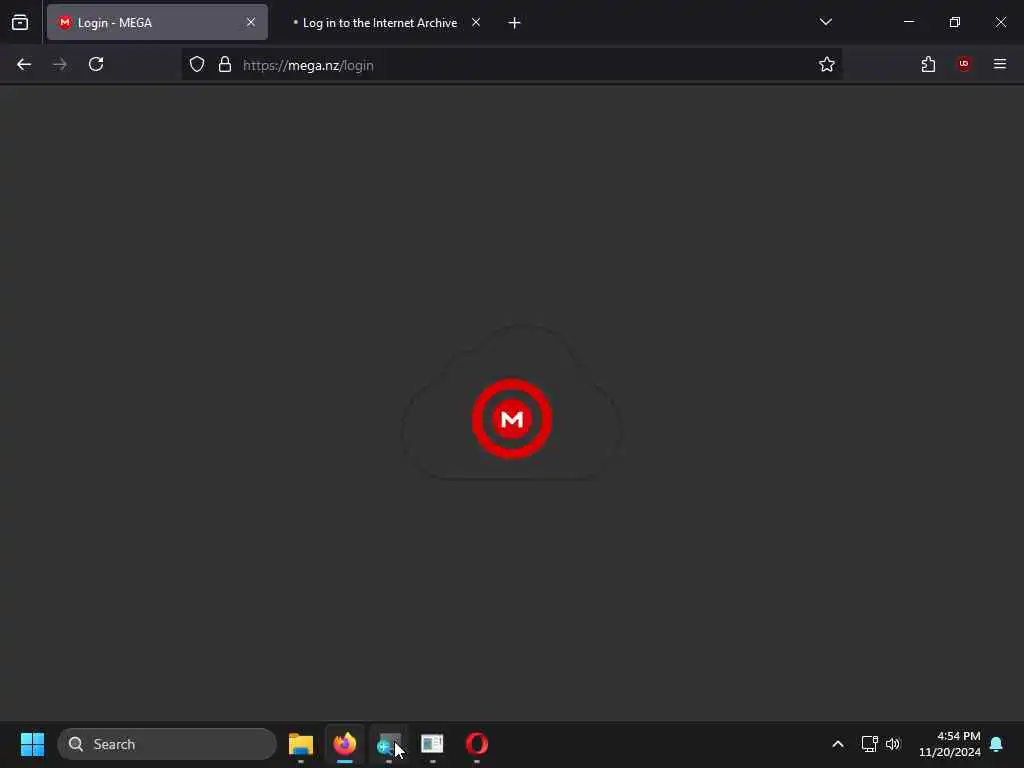Open the Firefox View icon in the tab bar

(x=20, y=22)
